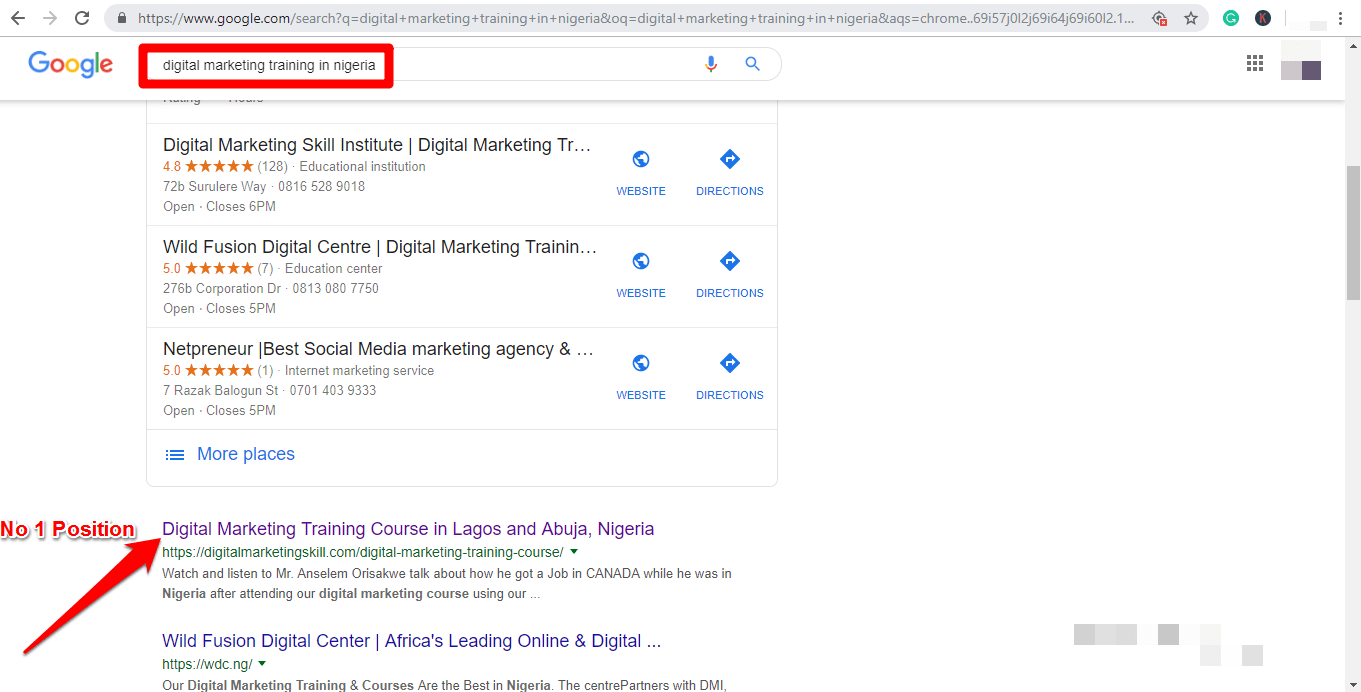Click the vertical page scrollbar
Image resolution: width=1361 pixels, height=692 pixels.
(x=1352, y=230)
